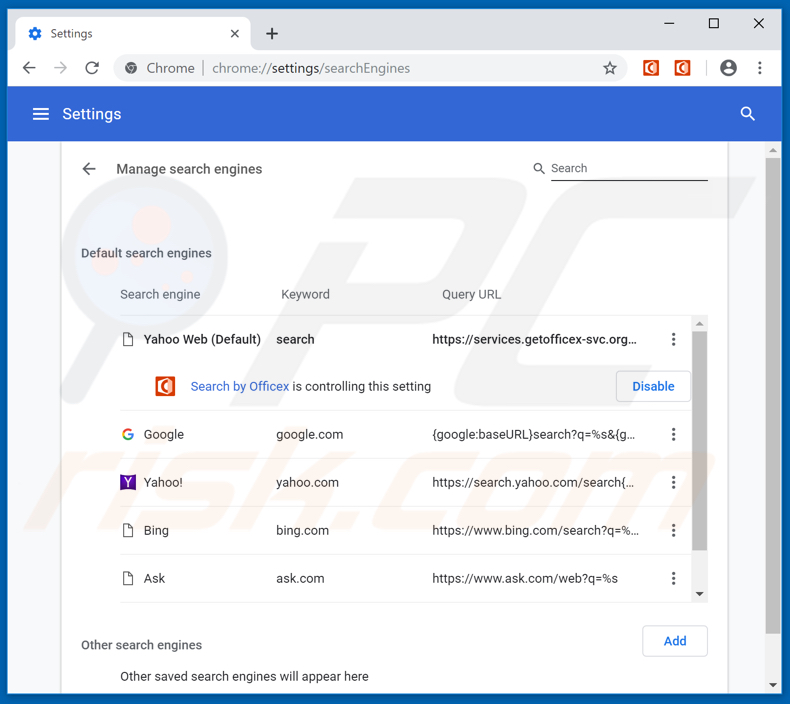790x704 pixels.
Task: Focus the search engines Search field
Action: click(629, 168)
